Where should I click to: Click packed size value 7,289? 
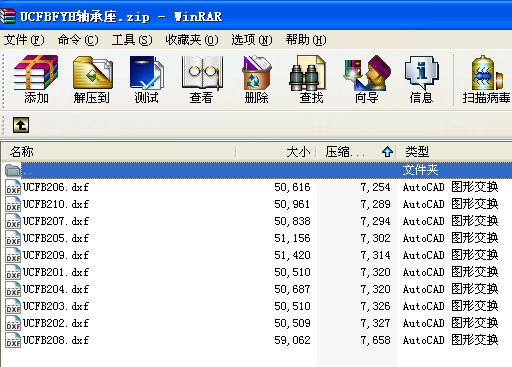click(375, 204)
